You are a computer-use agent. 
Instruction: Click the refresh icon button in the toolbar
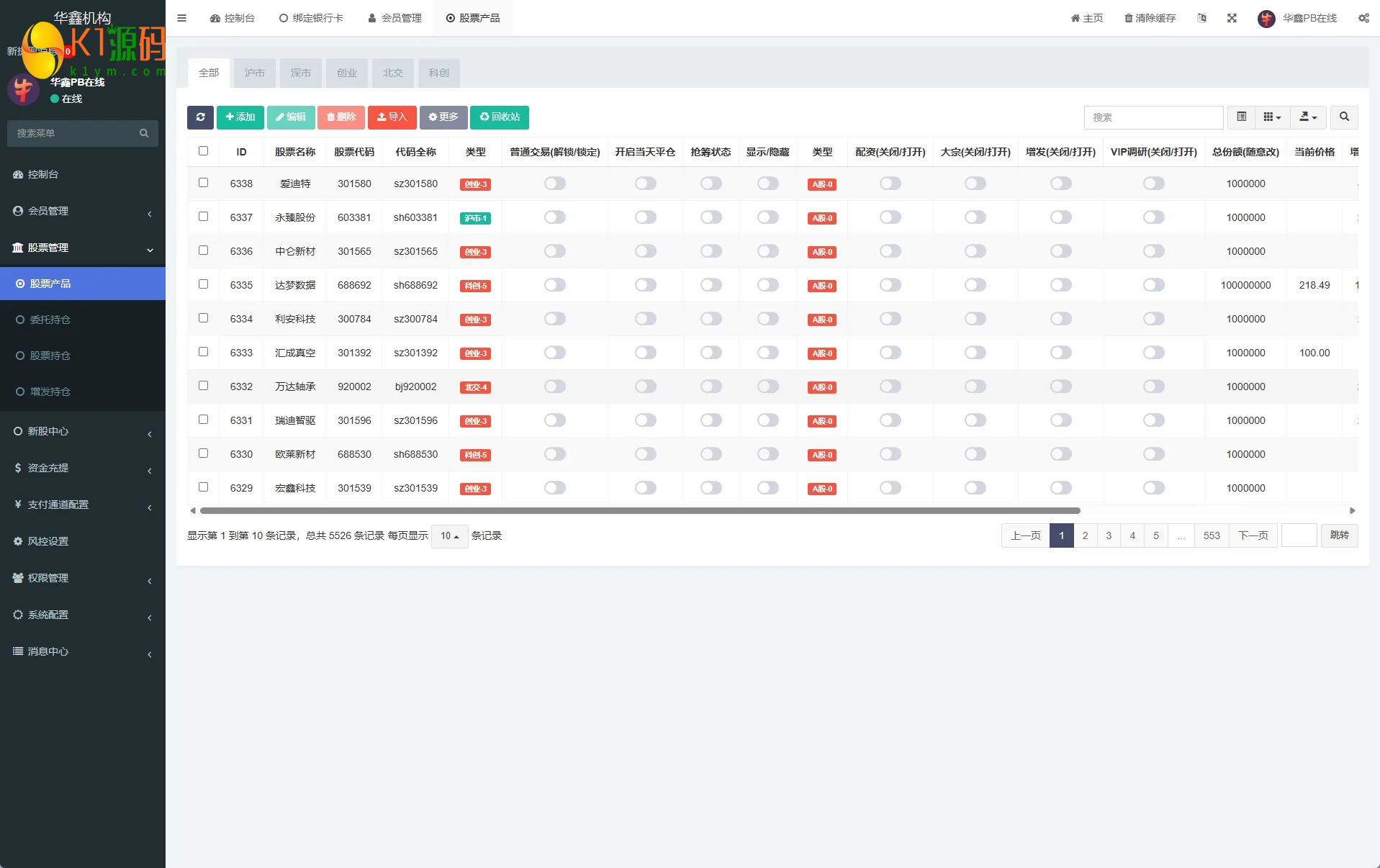[200, 117]
